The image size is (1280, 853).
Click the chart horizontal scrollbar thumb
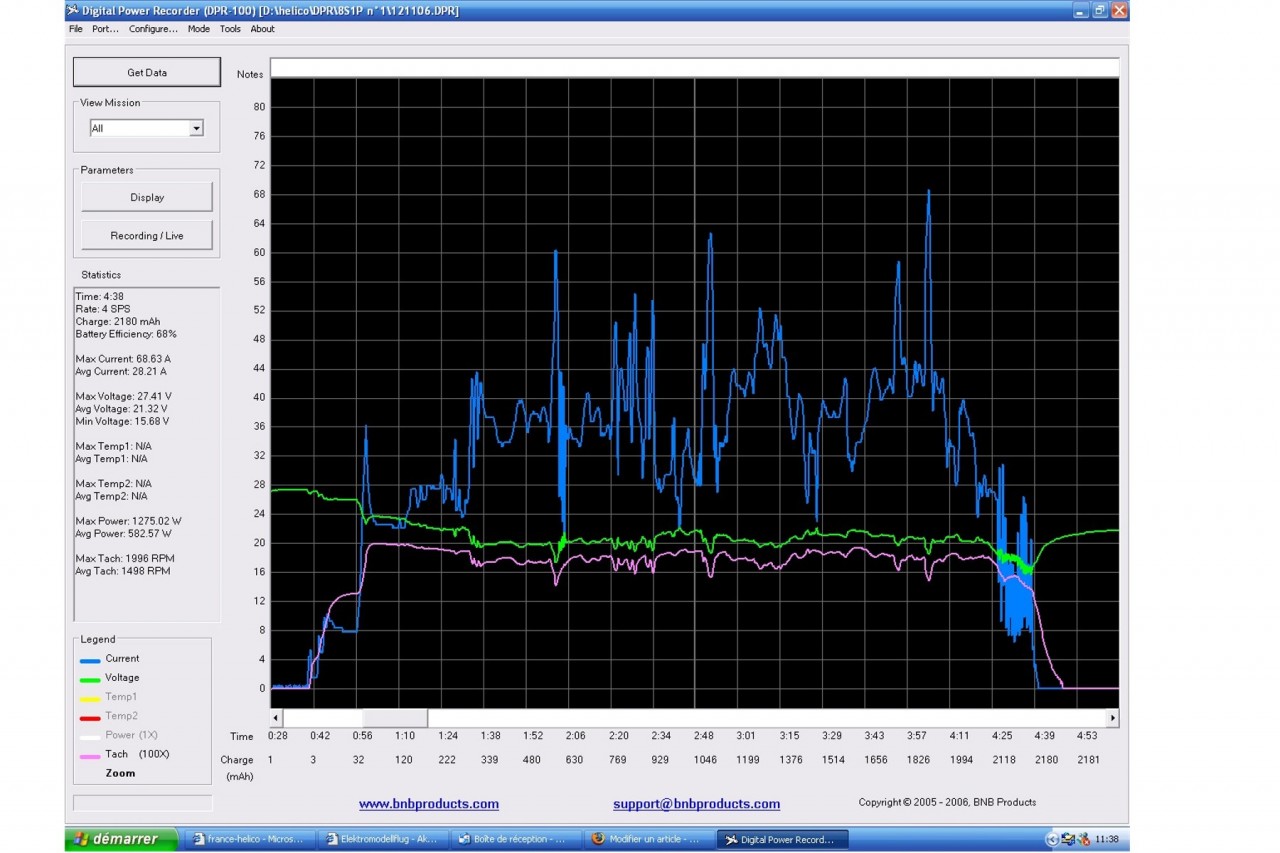(x=395, y=718)
